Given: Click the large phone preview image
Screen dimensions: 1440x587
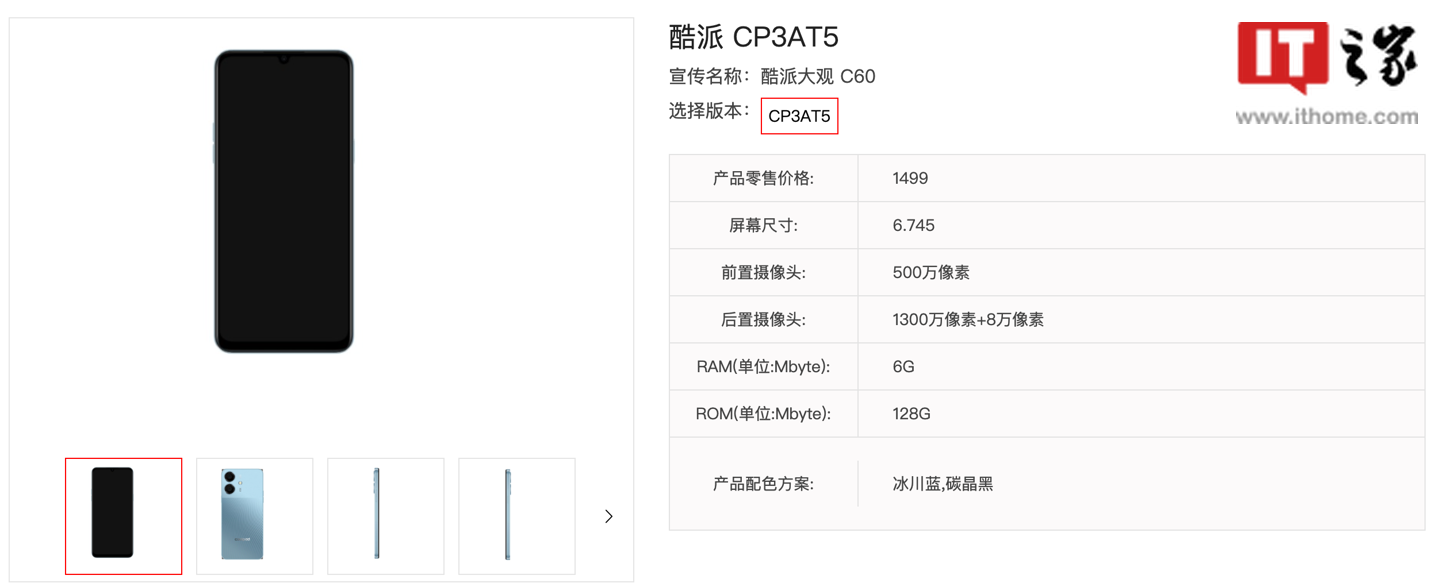Looking at the screenshot, I should click(x=284, y=202).
